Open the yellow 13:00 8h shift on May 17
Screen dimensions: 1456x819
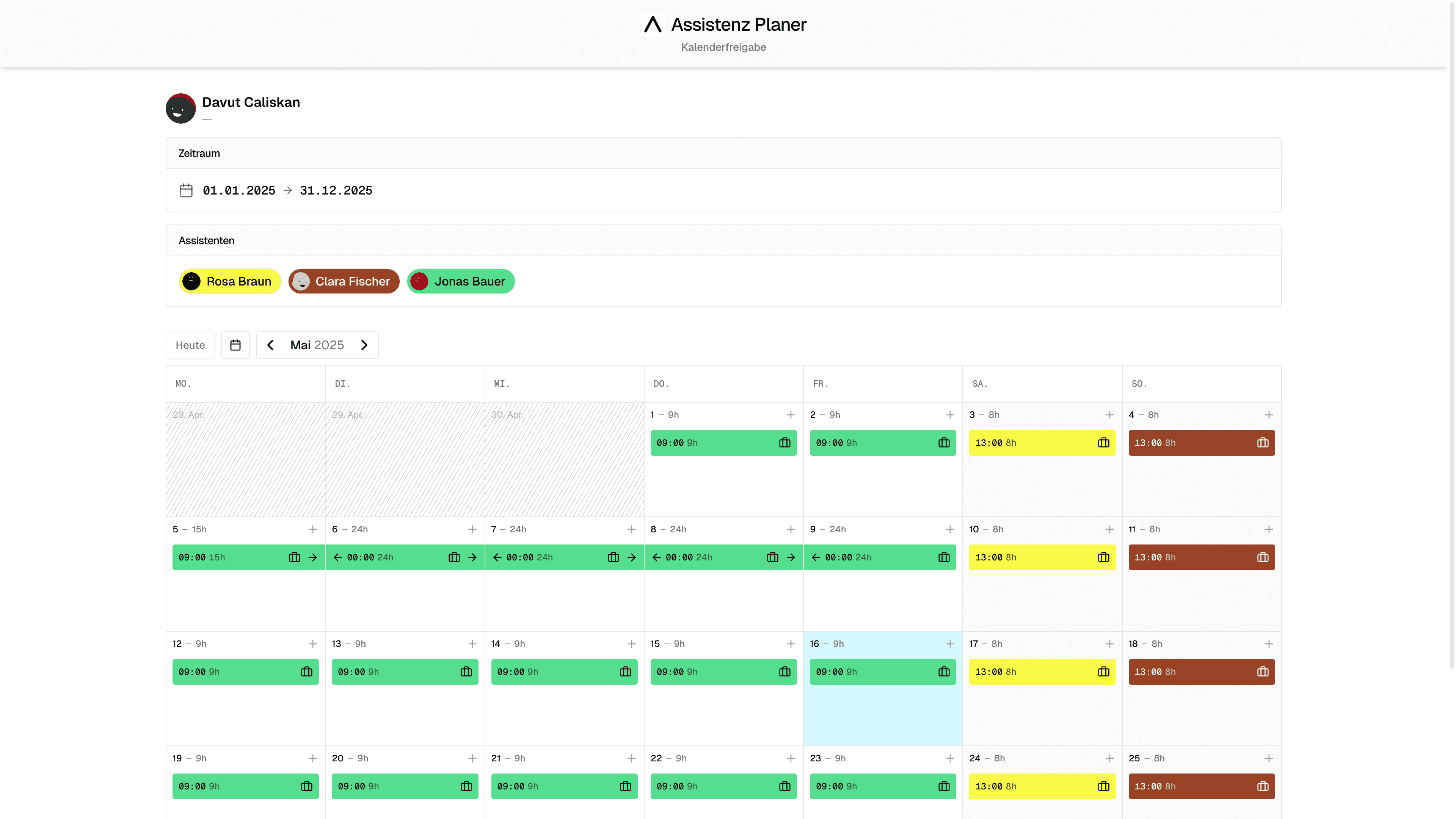tap(1029, 672)
